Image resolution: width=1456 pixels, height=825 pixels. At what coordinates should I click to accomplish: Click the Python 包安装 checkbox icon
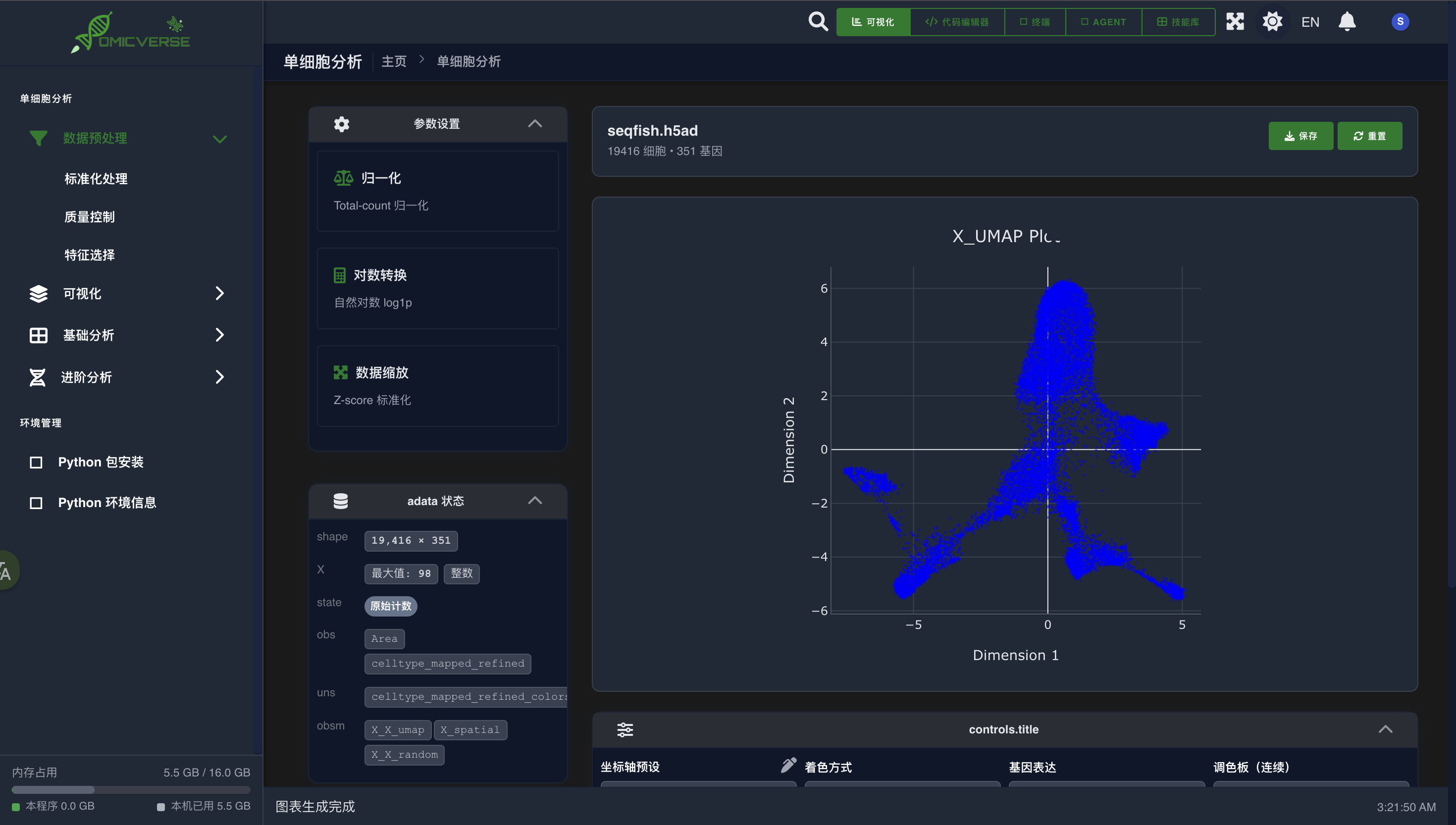36,463
